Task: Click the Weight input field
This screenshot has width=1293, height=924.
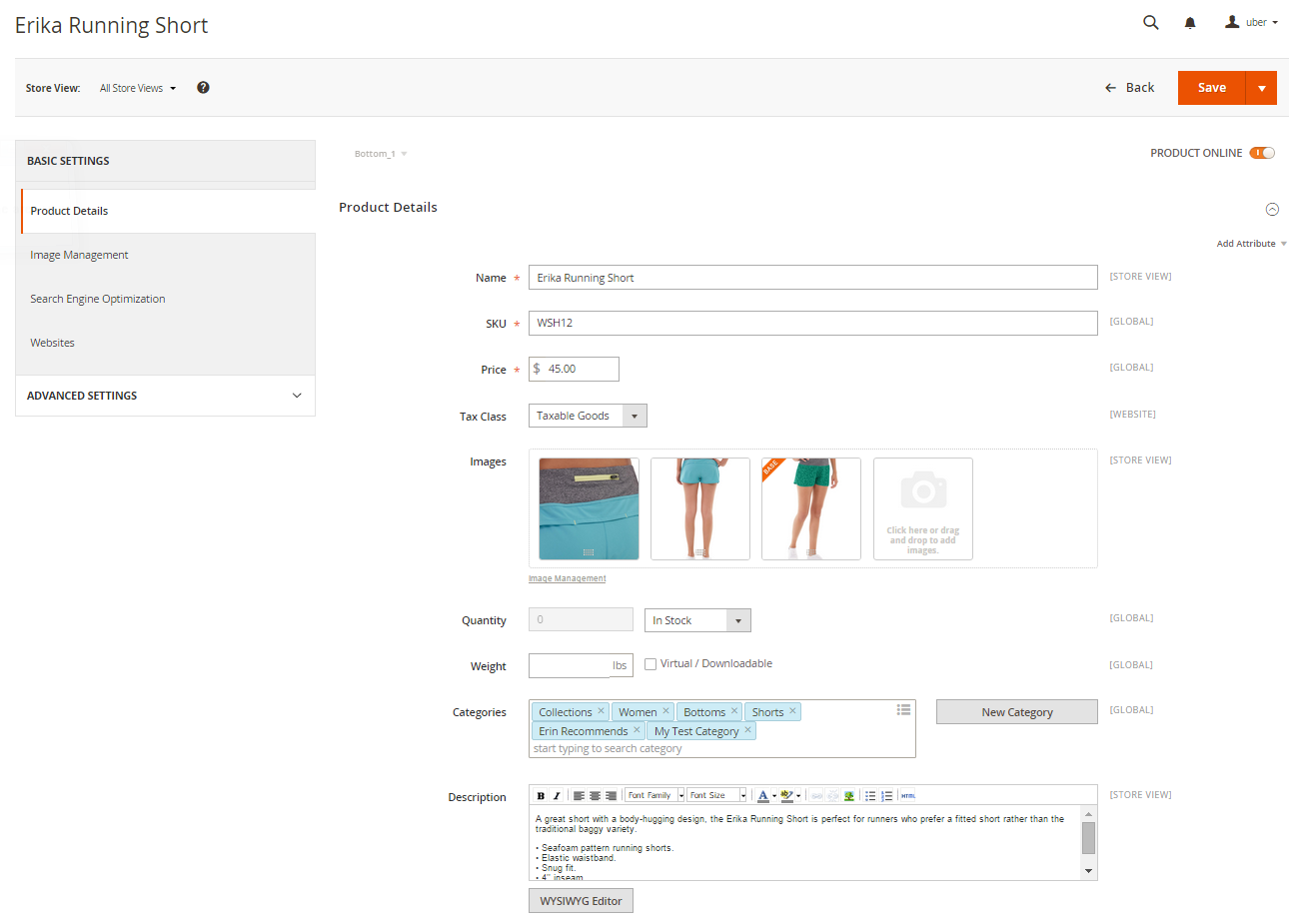Action: click(581, 665)
